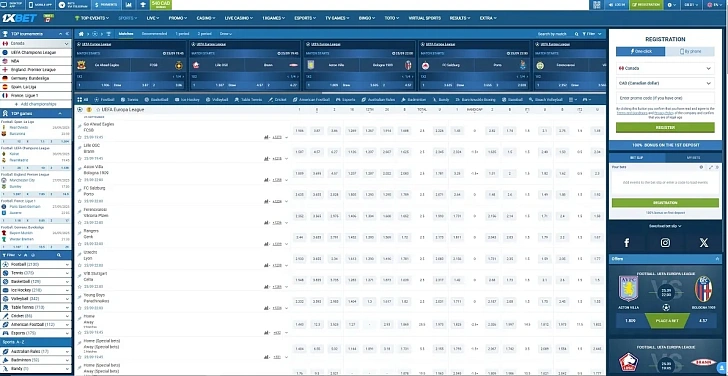Collapse sidebar with double-arrow in TOP tournaments header
The height and width of the screenshot is (376, 728).
pos(68,34)
